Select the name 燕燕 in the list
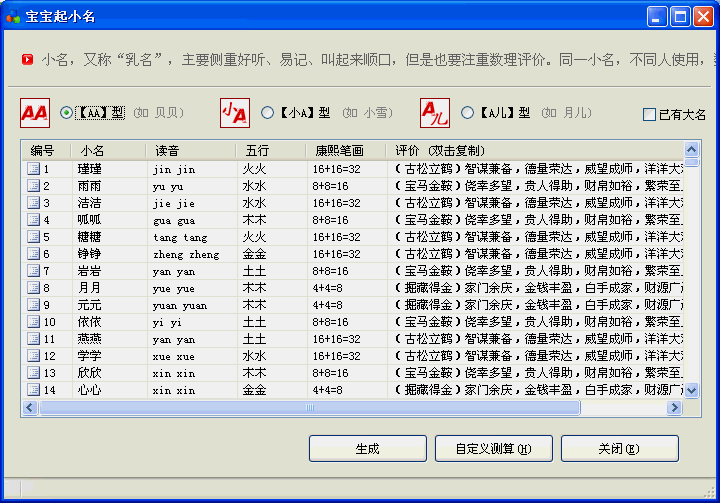Image resolution: width=720 pixels, height=503 pixels. pyautogui.click(x=90, y=339)
